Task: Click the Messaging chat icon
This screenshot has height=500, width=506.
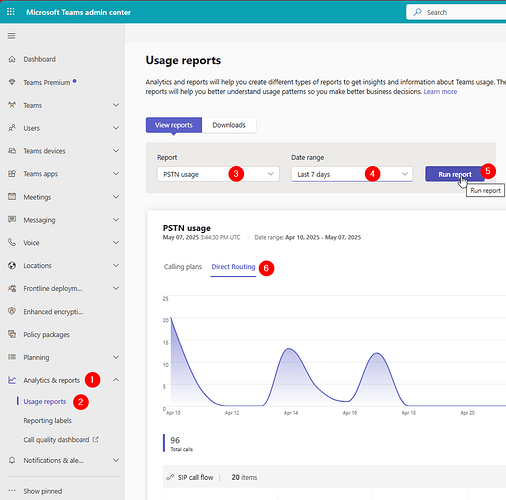Action: 12,220
